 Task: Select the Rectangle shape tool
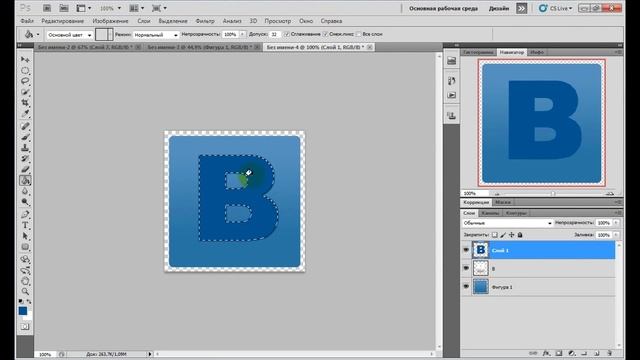(25, 247)
